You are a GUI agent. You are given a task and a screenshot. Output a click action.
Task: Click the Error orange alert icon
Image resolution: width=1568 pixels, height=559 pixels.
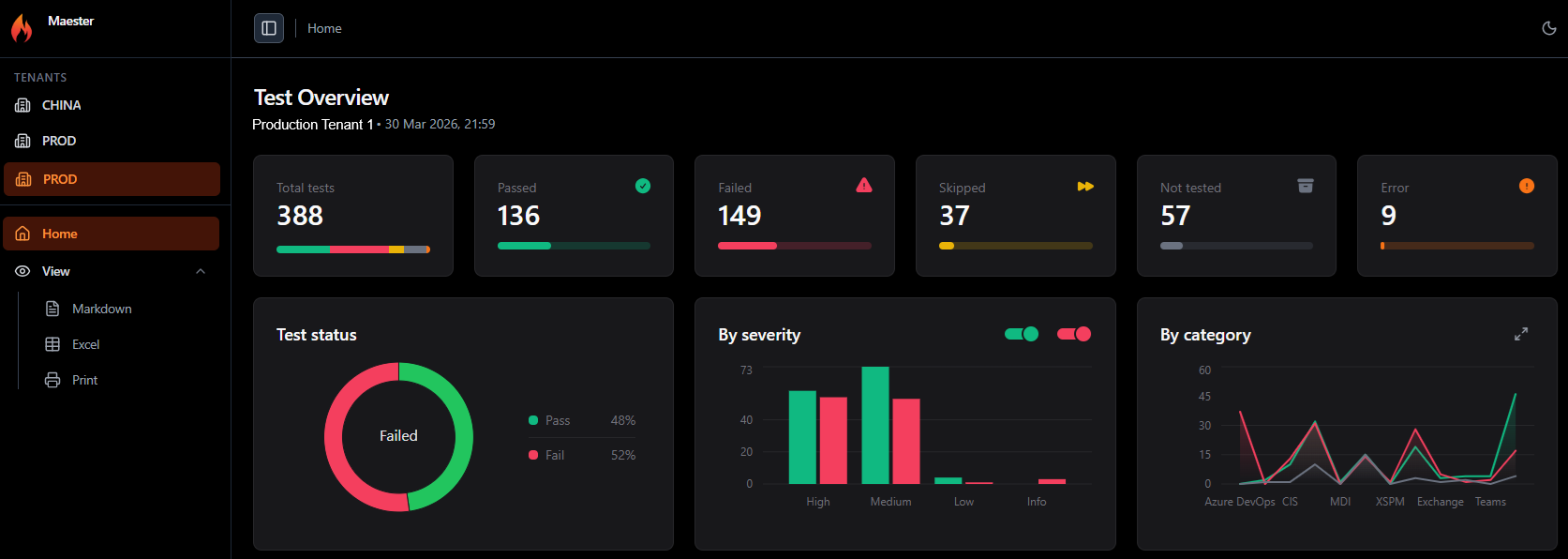1526,186
